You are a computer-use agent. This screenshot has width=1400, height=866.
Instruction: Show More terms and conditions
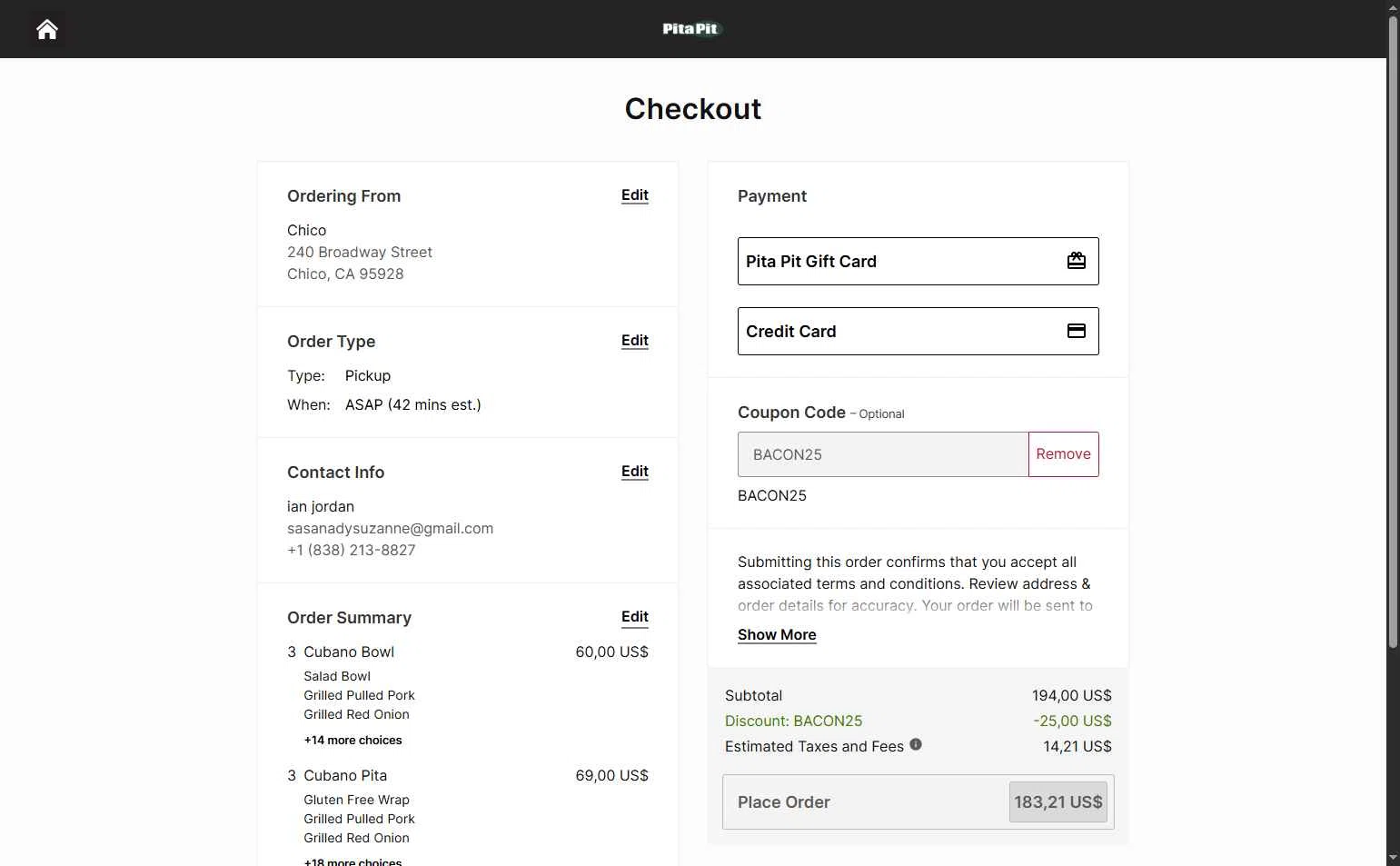pyautogui.click(x=777, y=634)
